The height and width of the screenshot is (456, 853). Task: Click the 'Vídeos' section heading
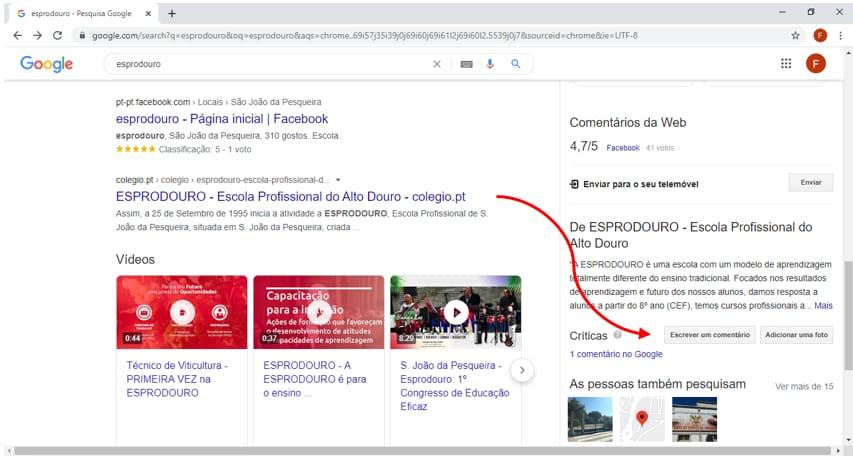pyautogui.click(x=135, y=260)
